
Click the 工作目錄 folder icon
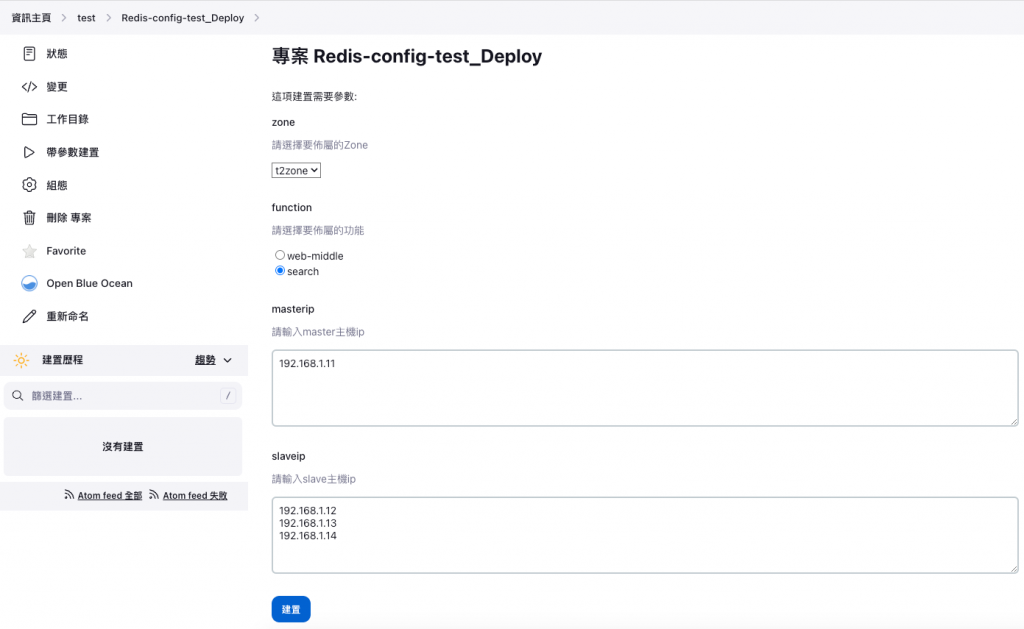(29, 119)
